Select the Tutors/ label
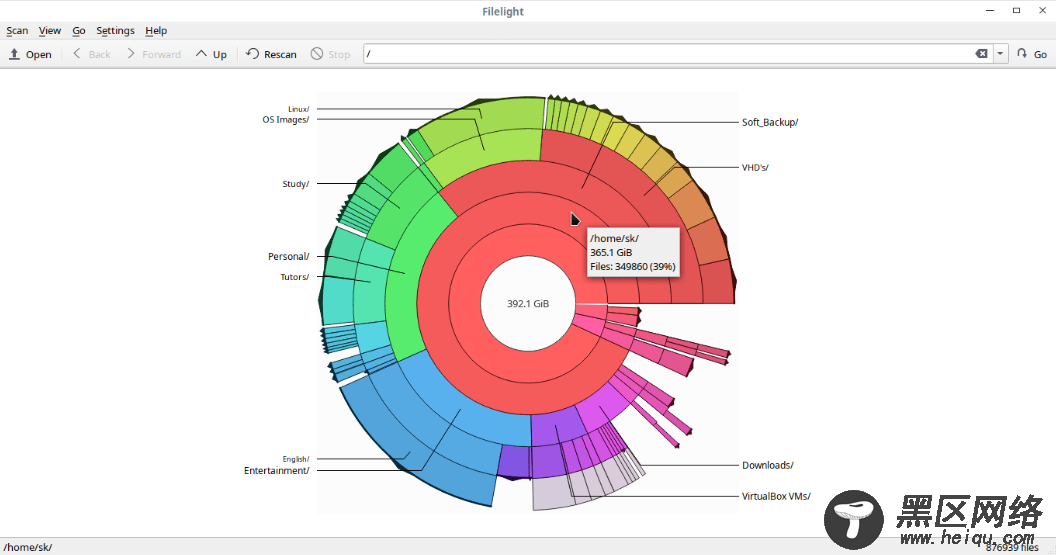This screenshot has height=555, width=1056. pyautogui.click(x=294, y=277)
